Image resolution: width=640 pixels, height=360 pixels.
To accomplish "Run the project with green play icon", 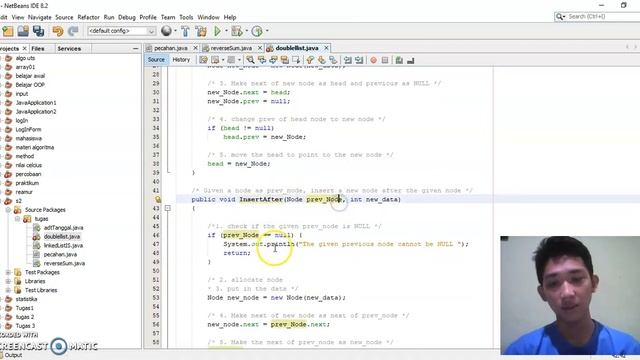I will (218, 31).
